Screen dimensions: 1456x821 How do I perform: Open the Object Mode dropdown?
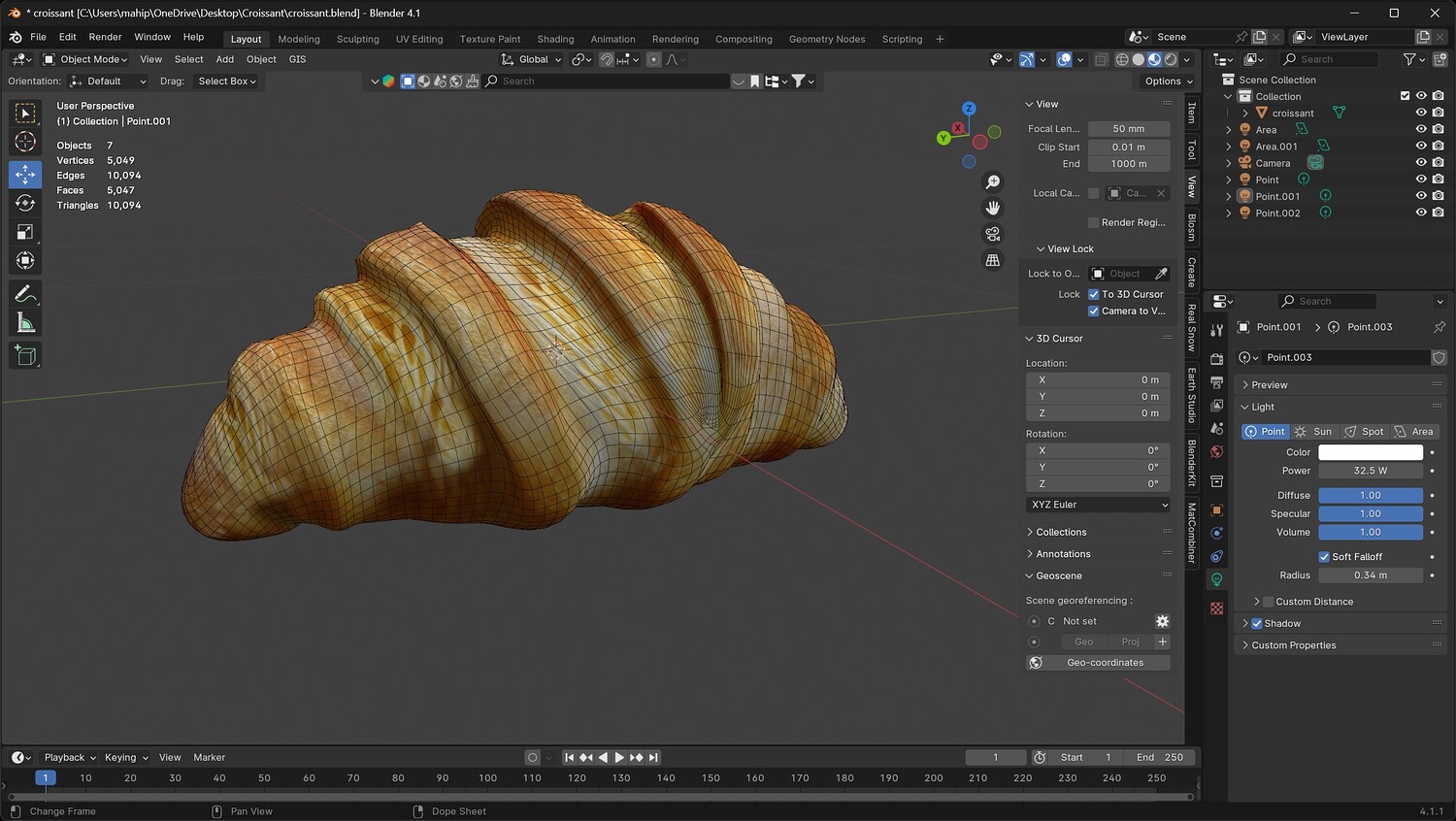85,59
